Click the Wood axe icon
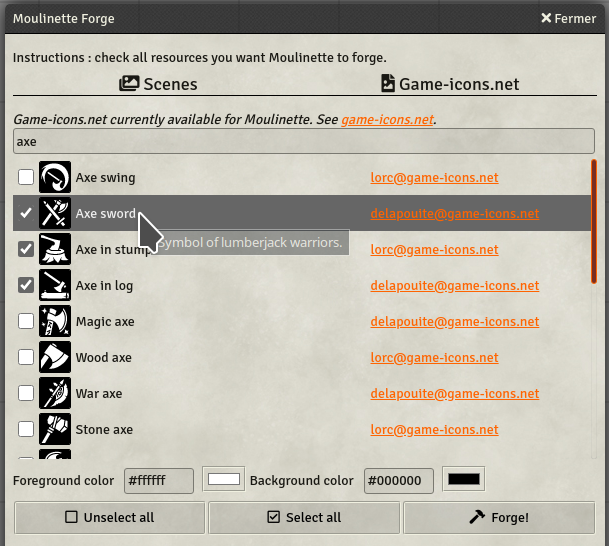Image resolution: width=609 pixels, height=546 pixels. click(x=55, y=357)
